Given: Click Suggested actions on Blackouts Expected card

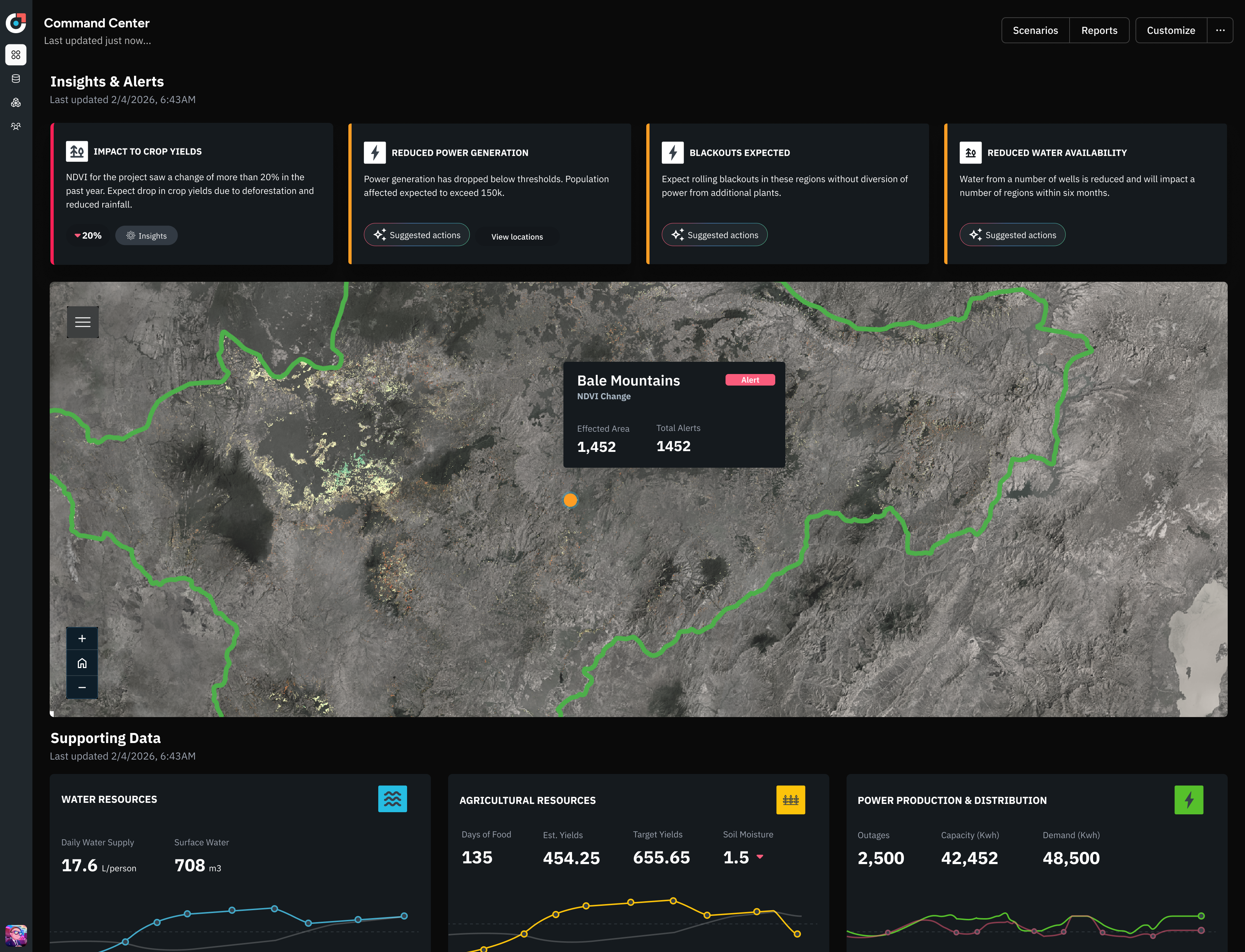Looking at the screenshot, I should [x=714, y=234].
